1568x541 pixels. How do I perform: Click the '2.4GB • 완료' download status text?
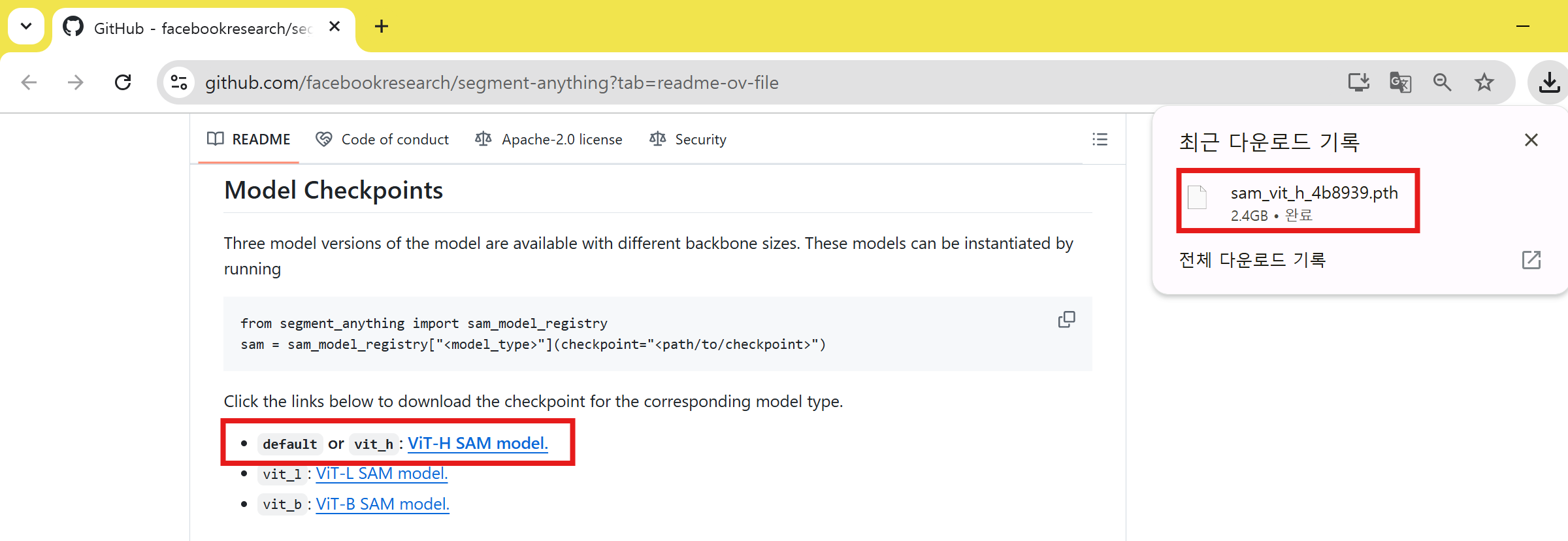[1271, 215]
